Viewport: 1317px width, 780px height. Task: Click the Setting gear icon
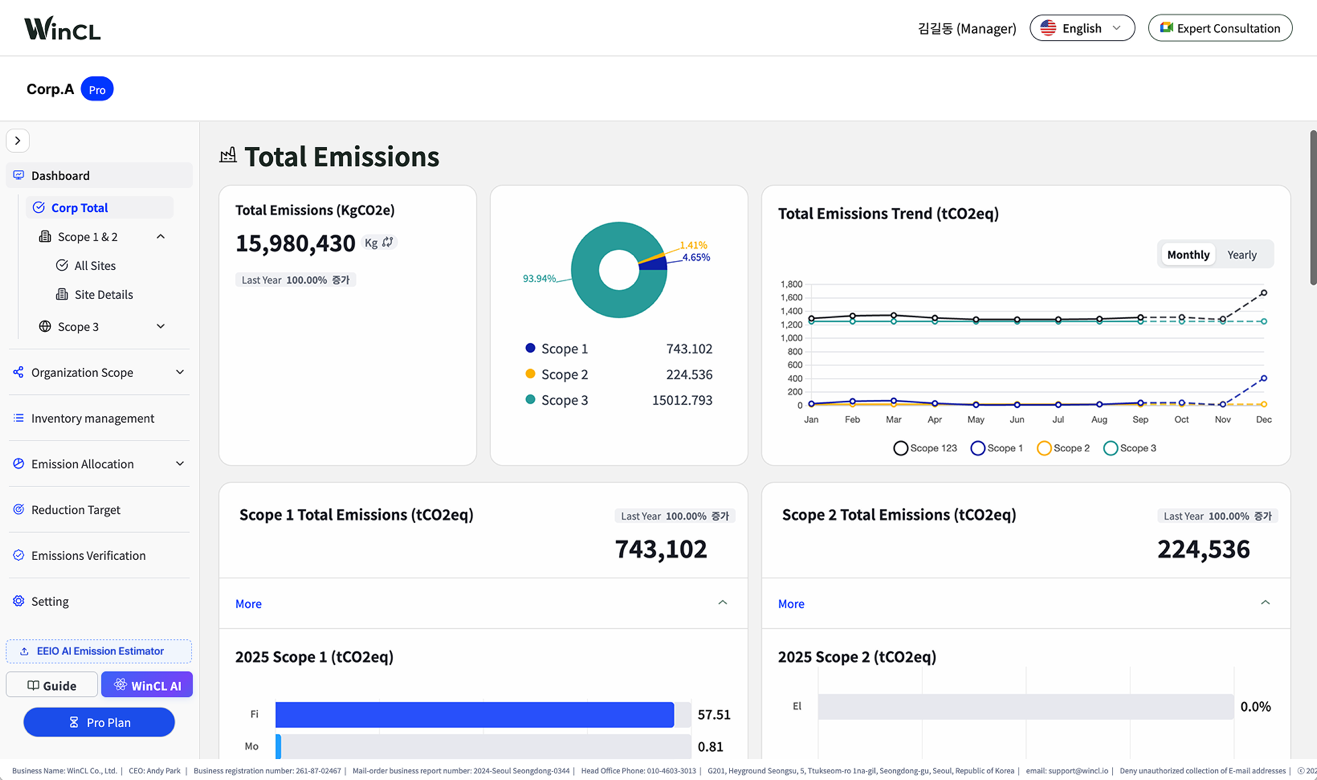pyautogui.click(x=18, y=601)
